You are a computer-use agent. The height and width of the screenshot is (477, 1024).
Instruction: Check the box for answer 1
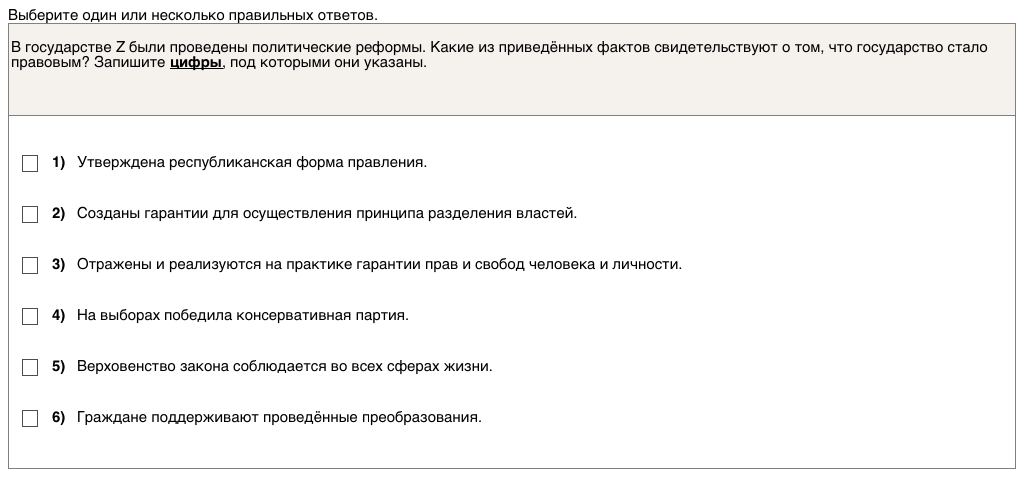30,163
